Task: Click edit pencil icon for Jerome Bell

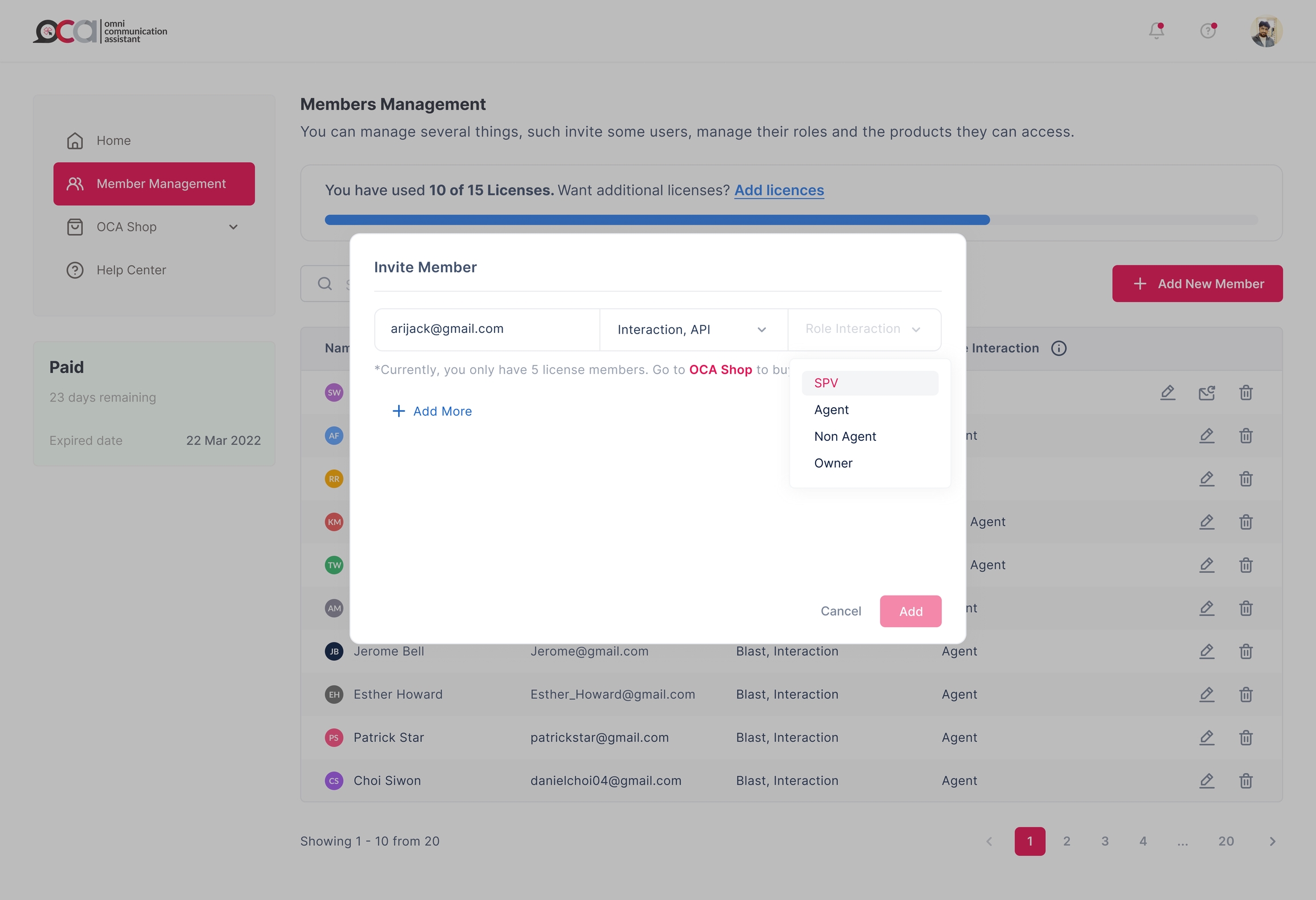Action: 1206,651
